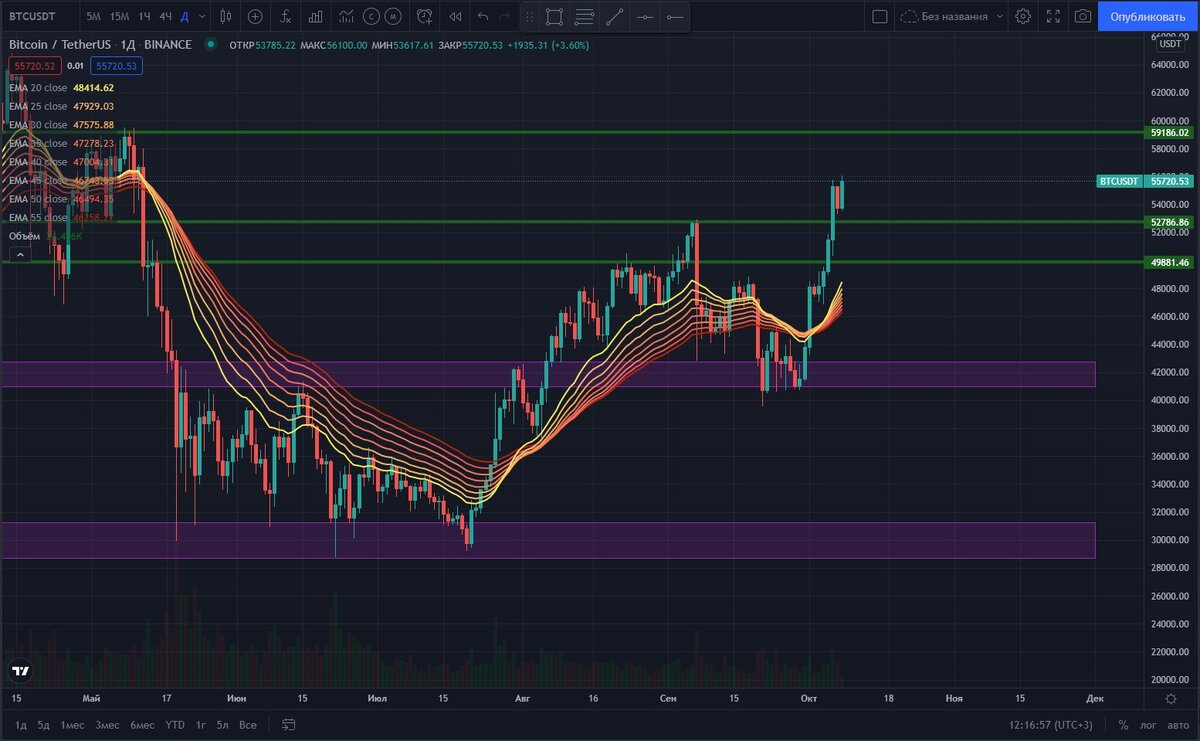The height and width of the screenshot is (741, 1200).
Task: Enter fullscreen mode
Action: point(1053,16)
